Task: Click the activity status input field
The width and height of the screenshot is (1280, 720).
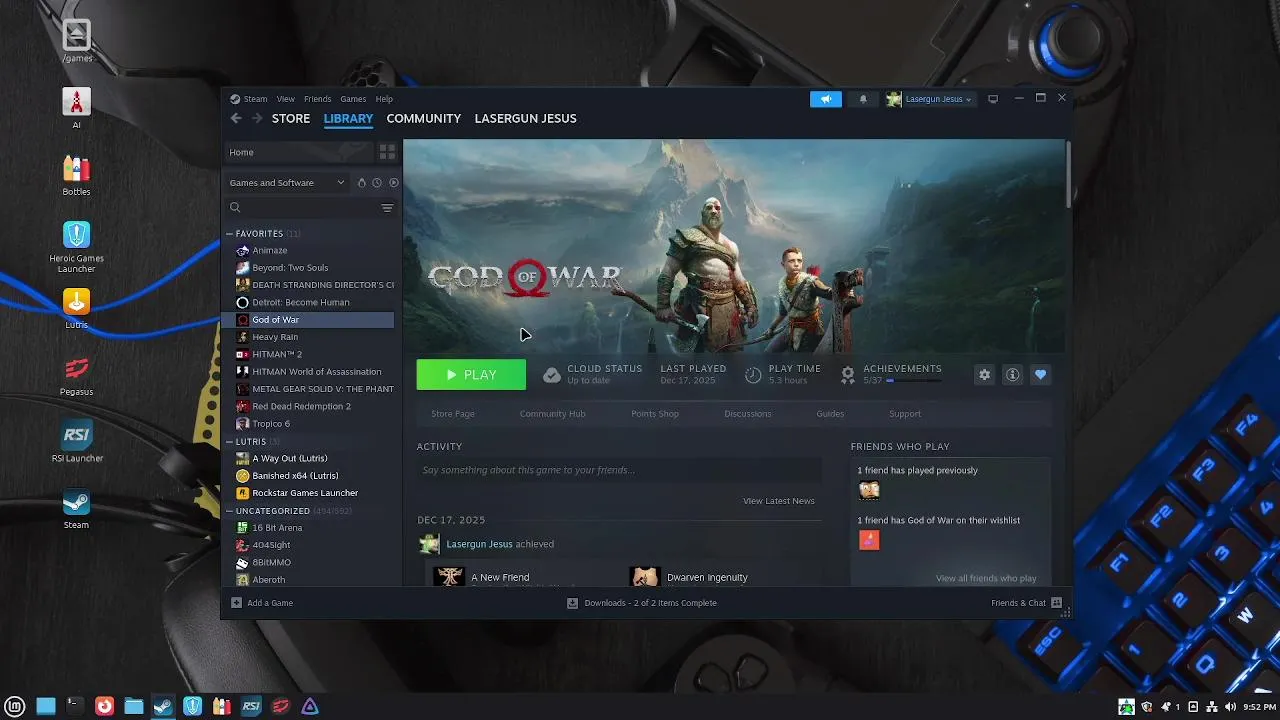Action: (619, 470)
